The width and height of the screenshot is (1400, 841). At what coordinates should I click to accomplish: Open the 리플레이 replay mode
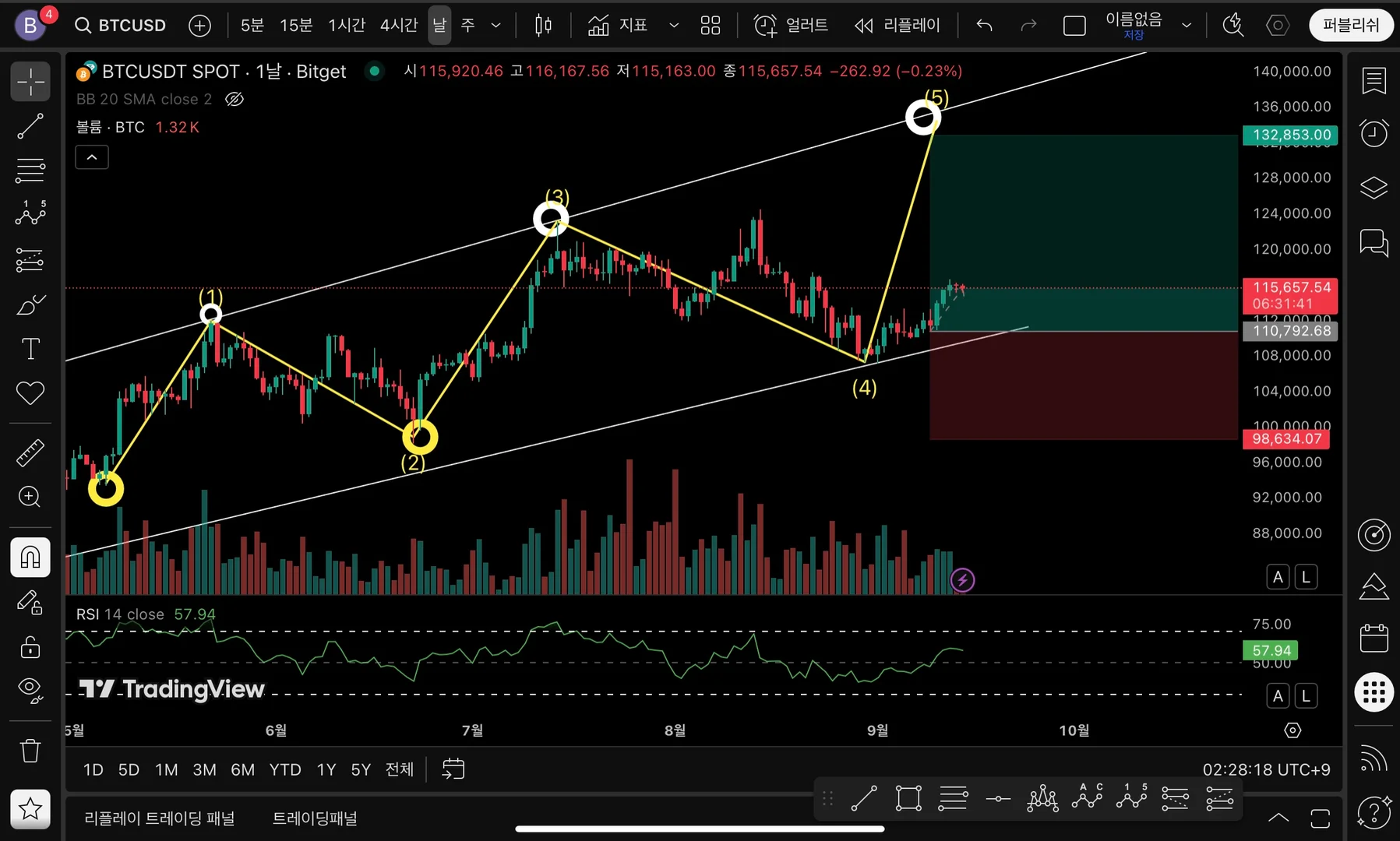pyautogui.click(x=897, y=26)
